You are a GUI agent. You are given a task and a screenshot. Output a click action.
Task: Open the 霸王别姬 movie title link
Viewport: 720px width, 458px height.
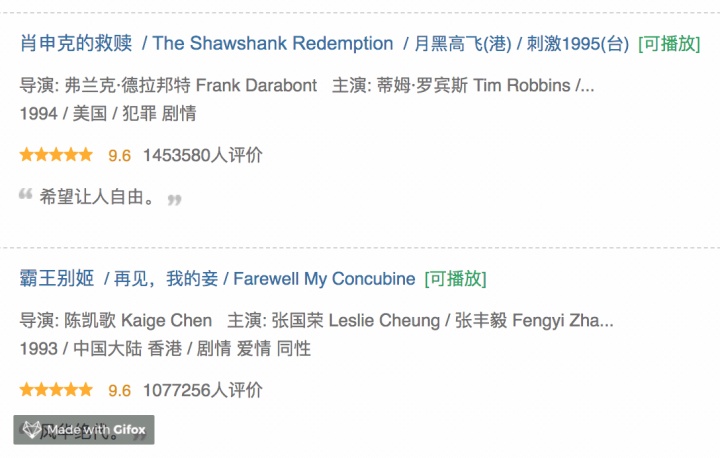(57, 278)
